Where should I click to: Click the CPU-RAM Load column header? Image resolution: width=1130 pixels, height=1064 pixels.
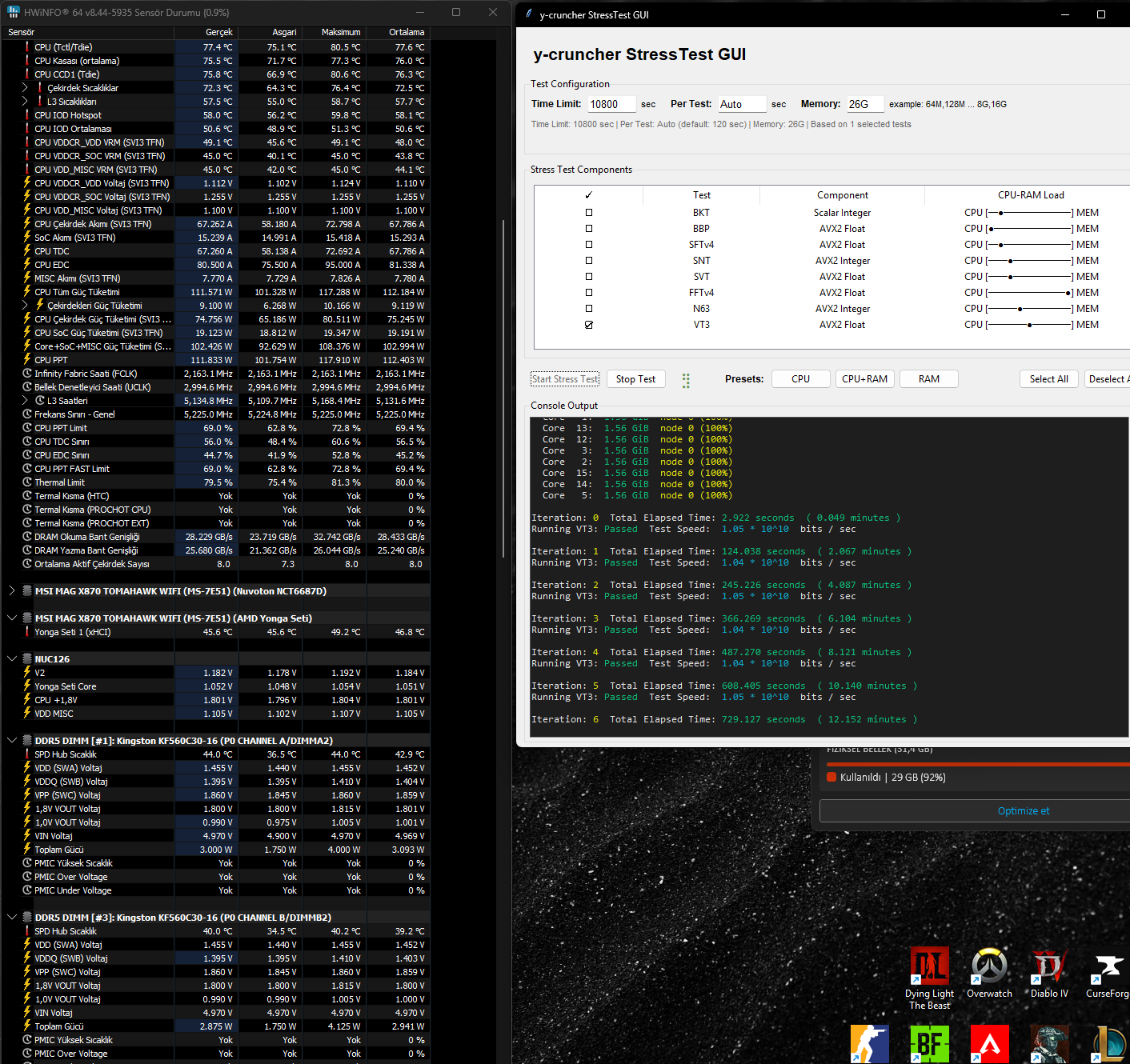pos(1031,195)
